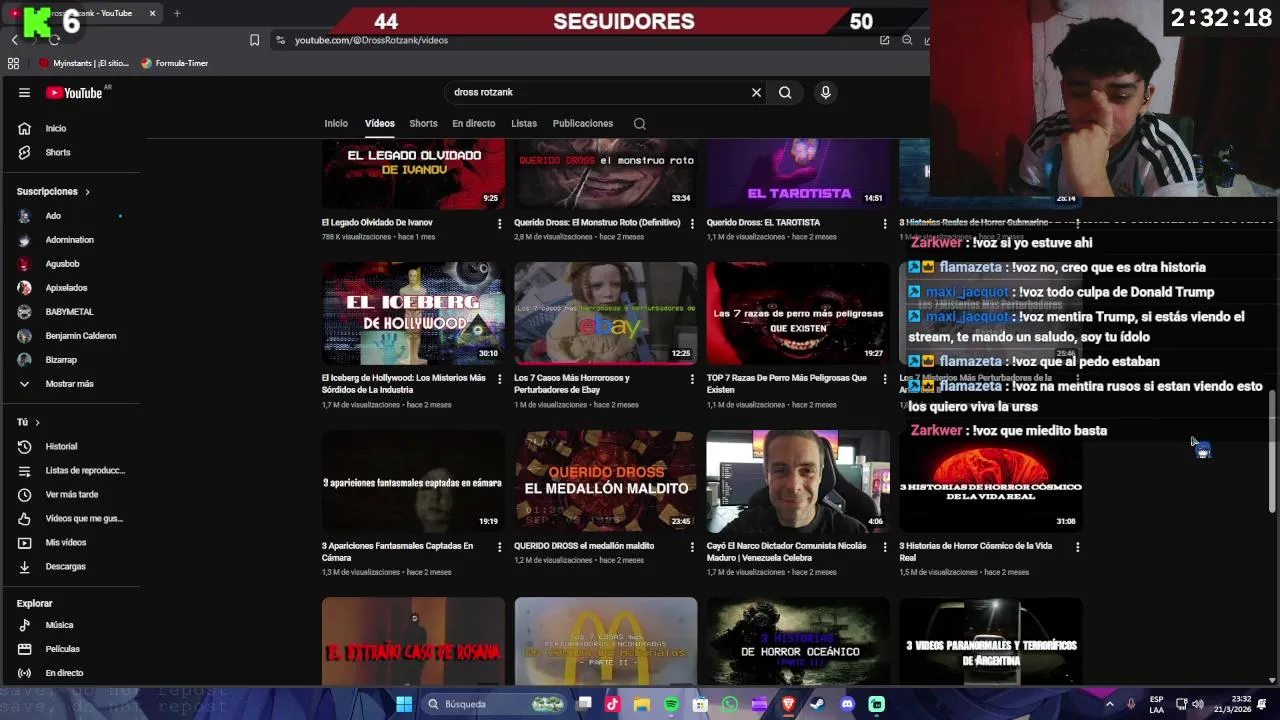This screenshot has width=1280, height=720.
Task: Open Ver más tarde list
Action: click(70, 494)
